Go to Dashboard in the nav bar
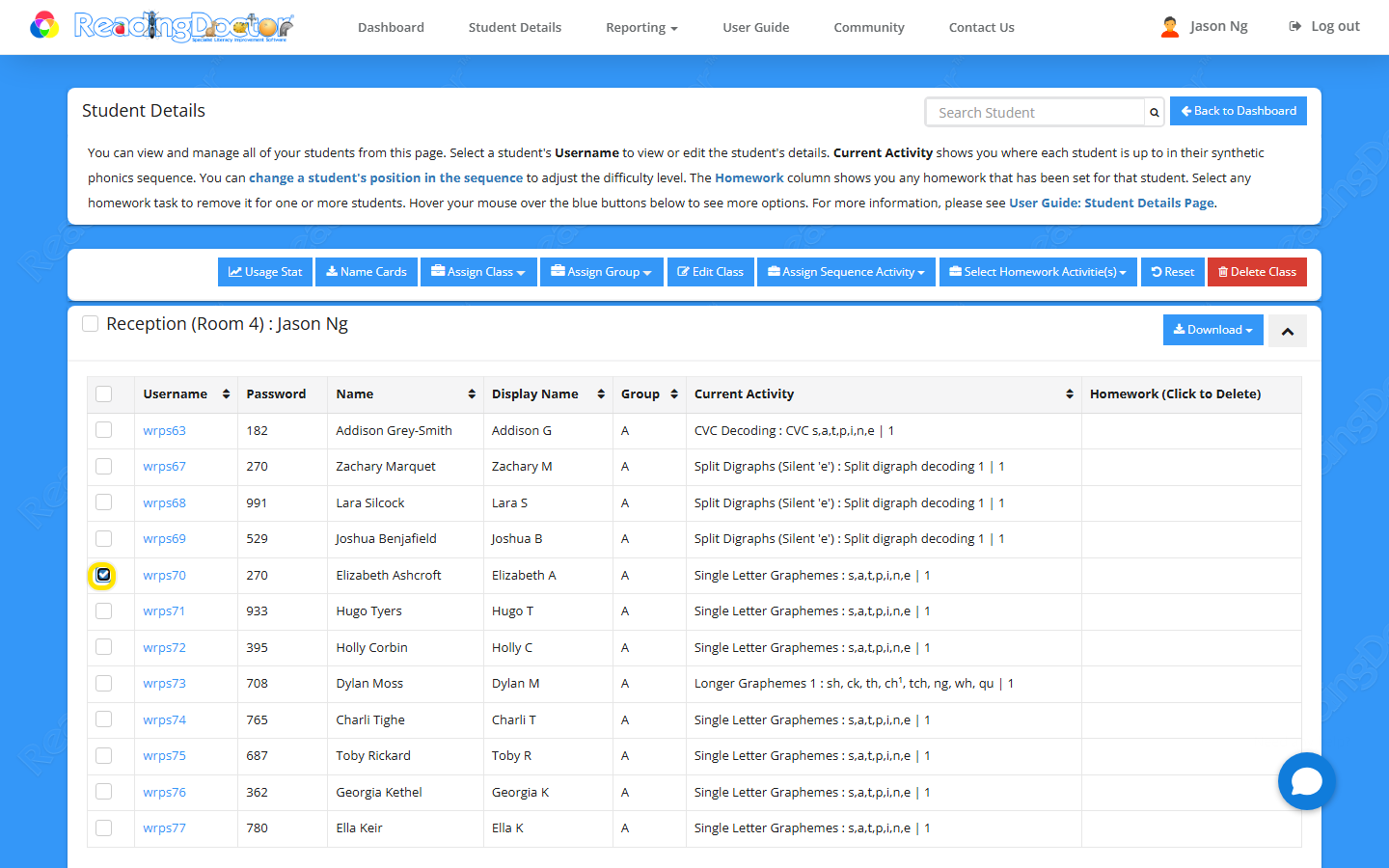Viewport: 1389px width, 868px height. coord(391,27)
